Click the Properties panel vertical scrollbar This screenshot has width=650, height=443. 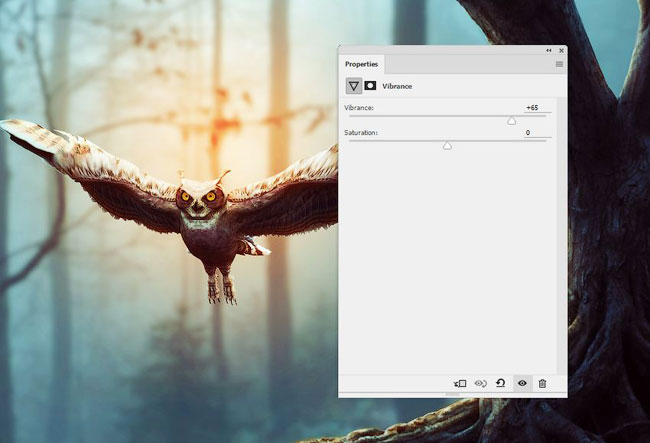[x=562, y=236]
